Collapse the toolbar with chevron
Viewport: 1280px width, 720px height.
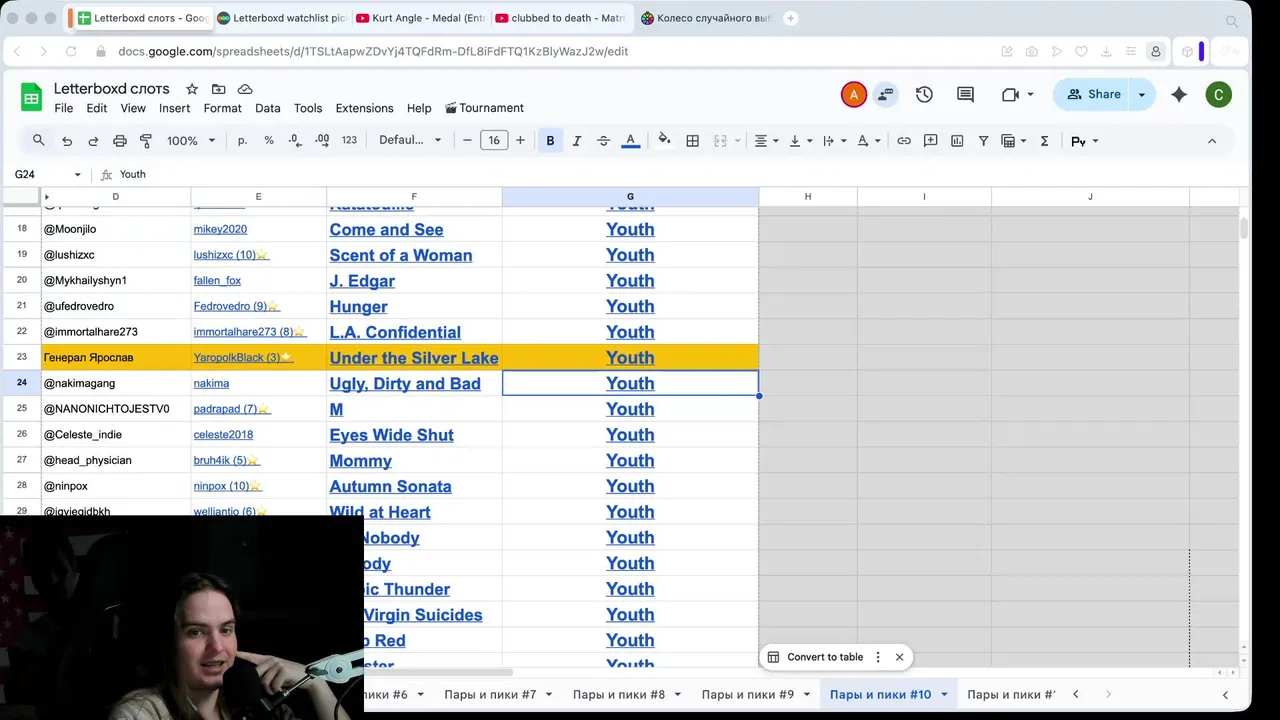click(x=1212, y=141)
